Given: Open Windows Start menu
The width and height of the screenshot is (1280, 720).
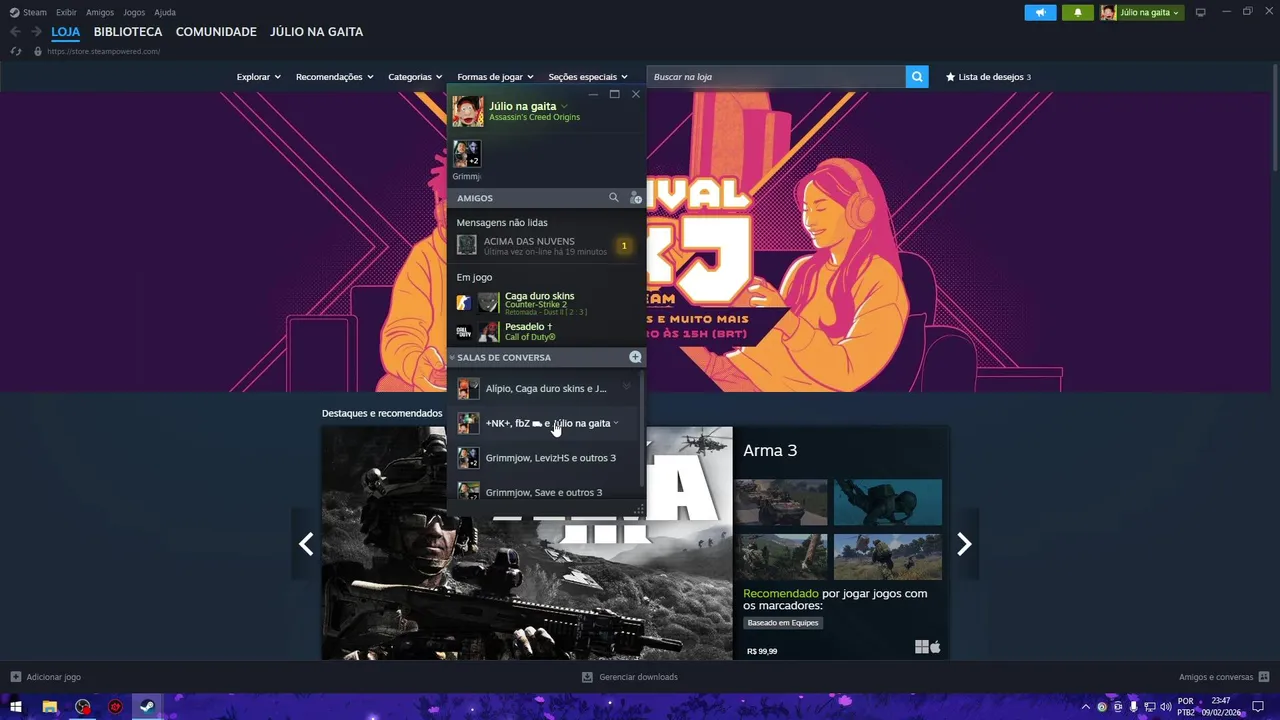Looking at the screenshot, I should [x=16, y=707].
